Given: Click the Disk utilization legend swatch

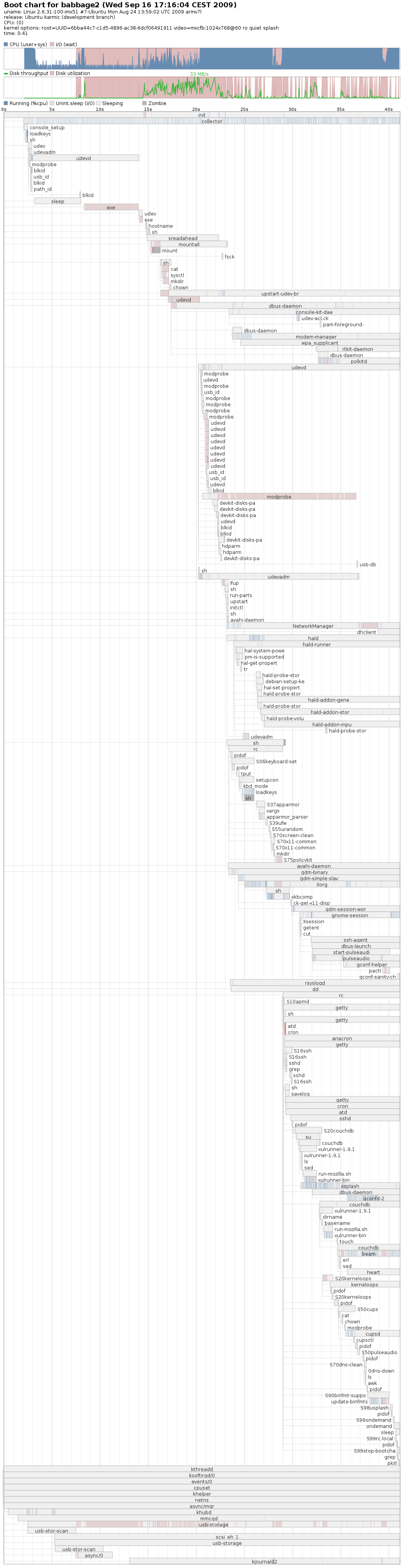Looking at the screenshot, I should 52,73.
